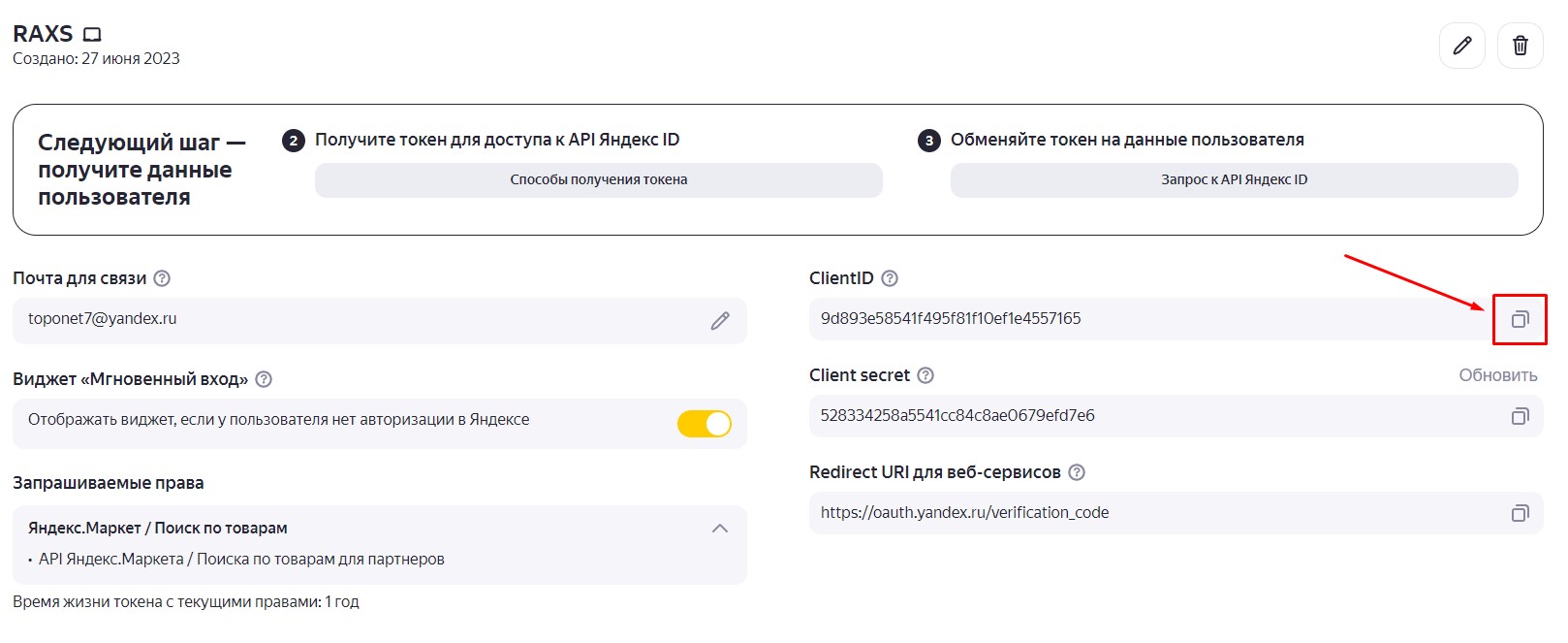Collapse the Яндекс.Маркет permissions chevron
This screenshot has width=1568, height=643.
pyautogui.click(x=719, y=529)
